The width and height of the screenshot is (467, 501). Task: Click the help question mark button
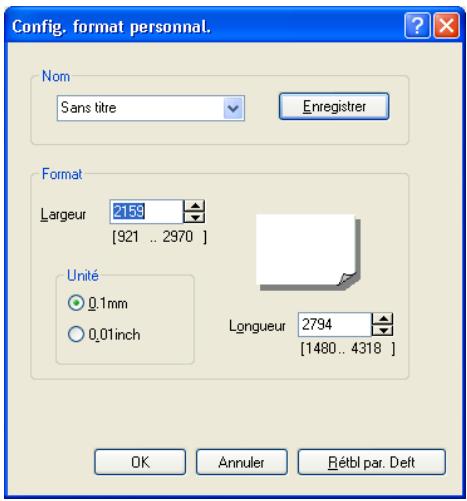(417, 25)
